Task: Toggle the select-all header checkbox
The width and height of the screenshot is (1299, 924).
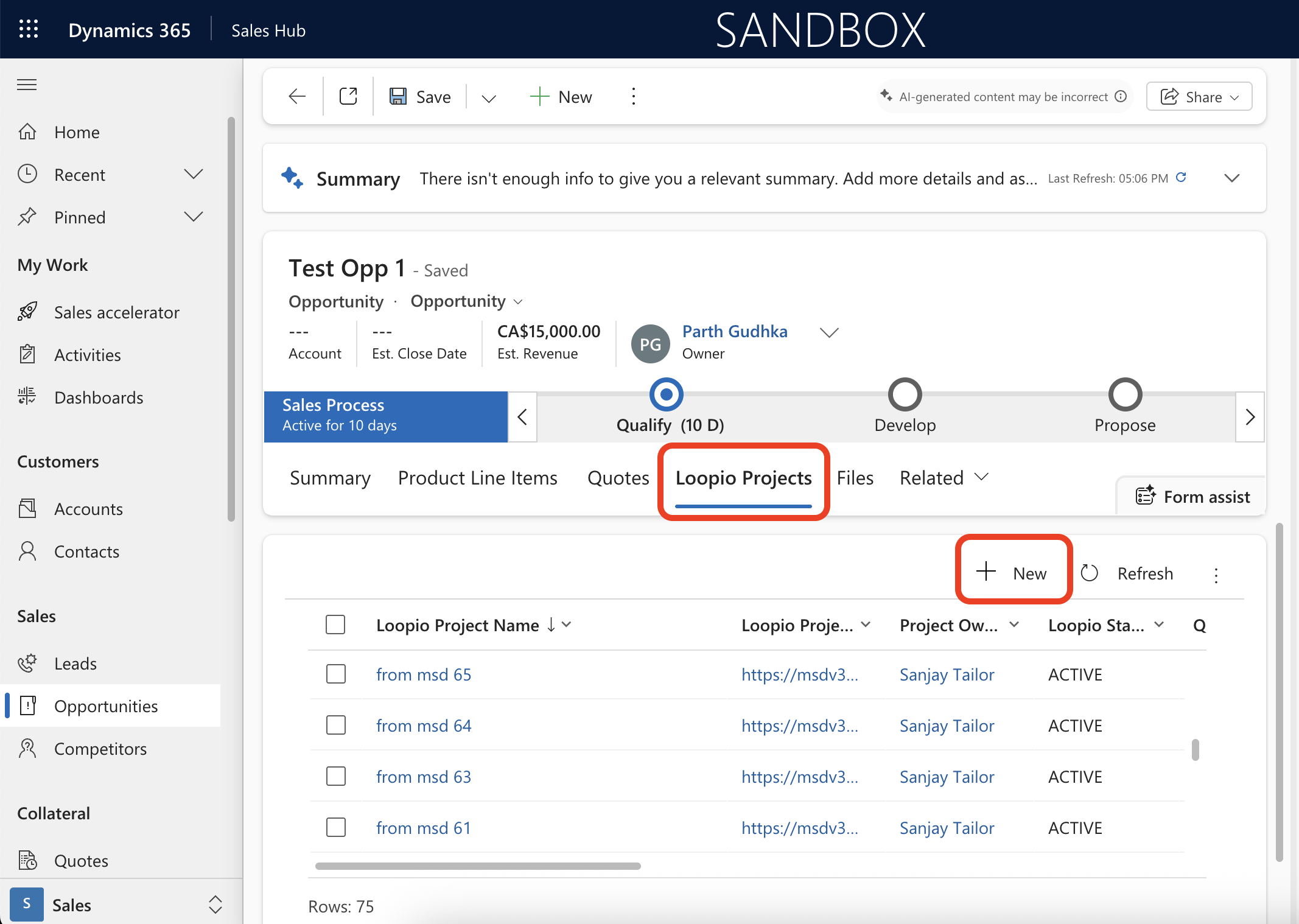Action: point(335,625)
